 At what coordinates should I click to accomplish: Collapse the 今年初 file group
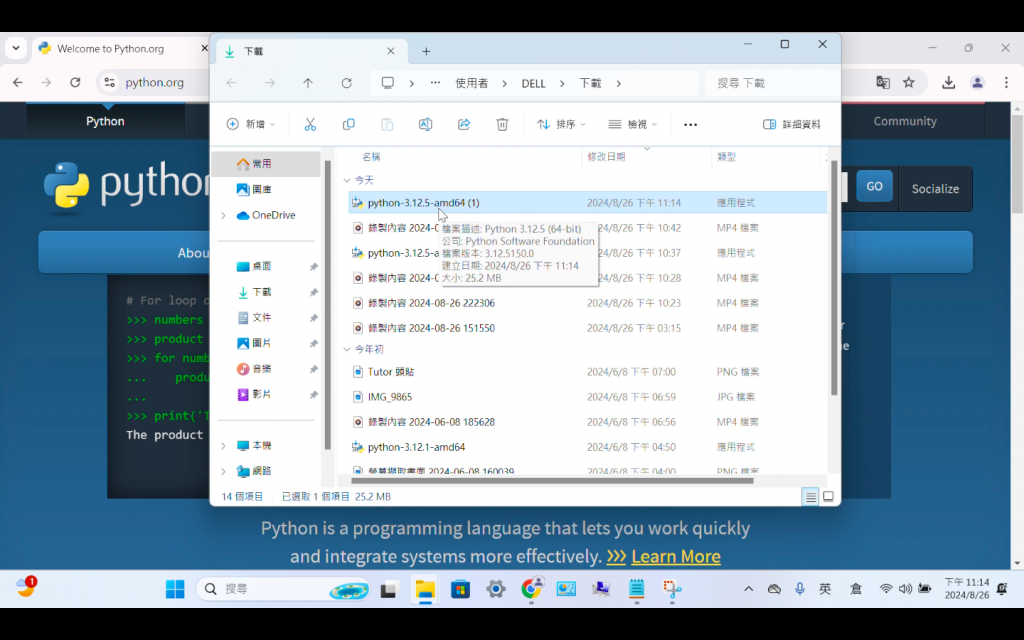[x=347, y=349]
